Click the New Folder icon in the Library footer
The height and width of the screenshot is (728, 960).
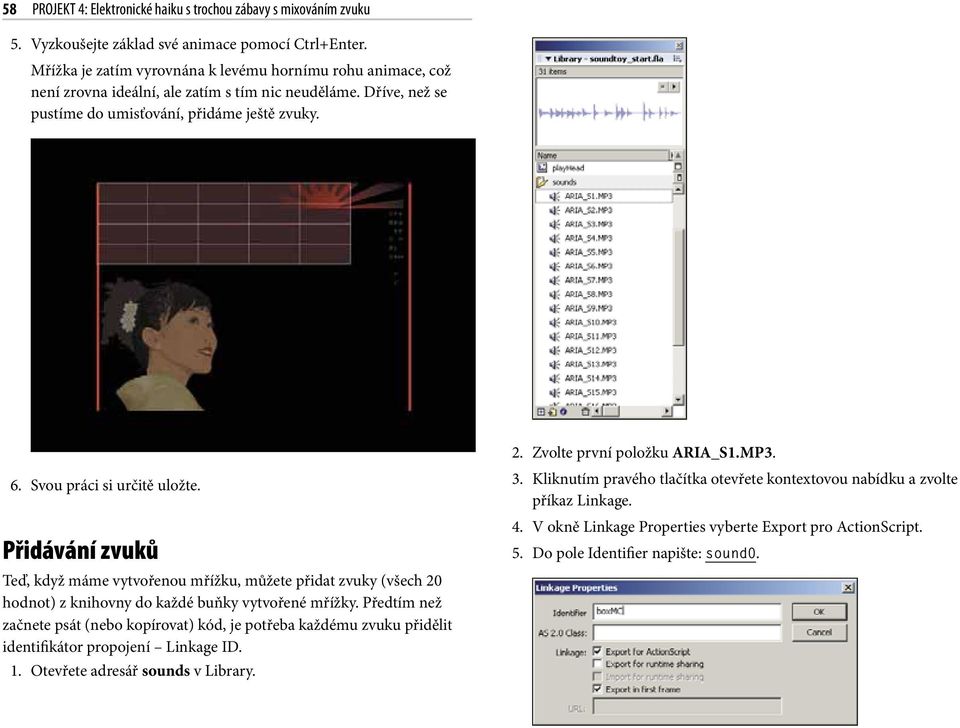[x=552, y=412]
